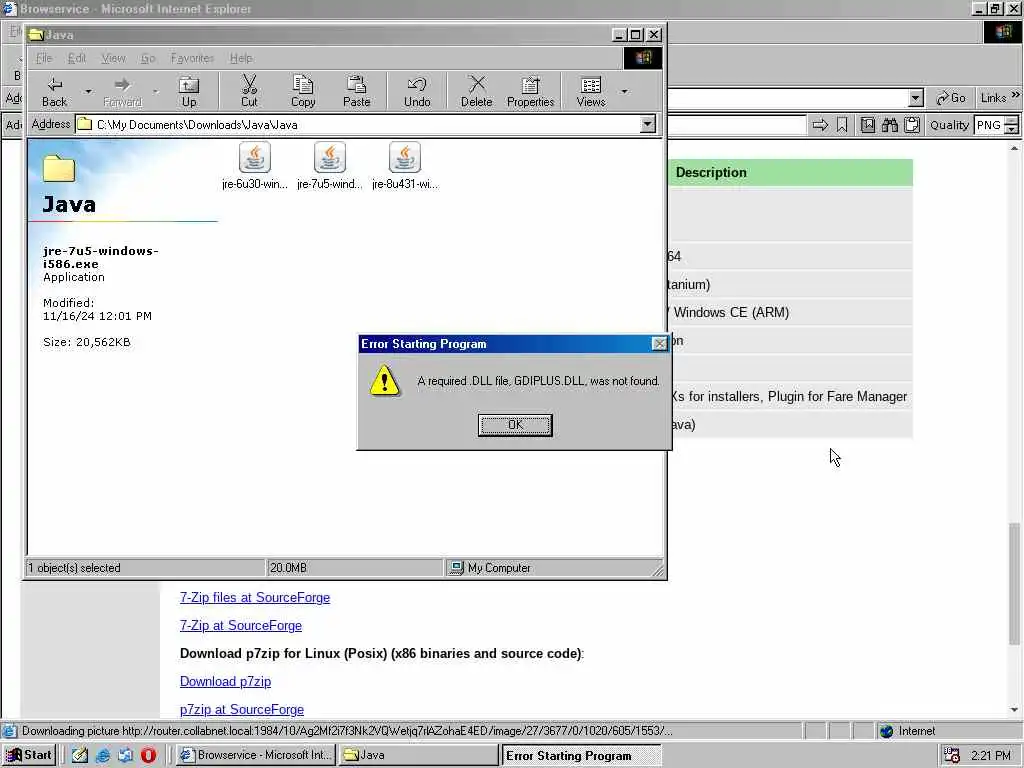1024x768 pixels.
Task: Click the Java window address field
Action: pos(366,124)
